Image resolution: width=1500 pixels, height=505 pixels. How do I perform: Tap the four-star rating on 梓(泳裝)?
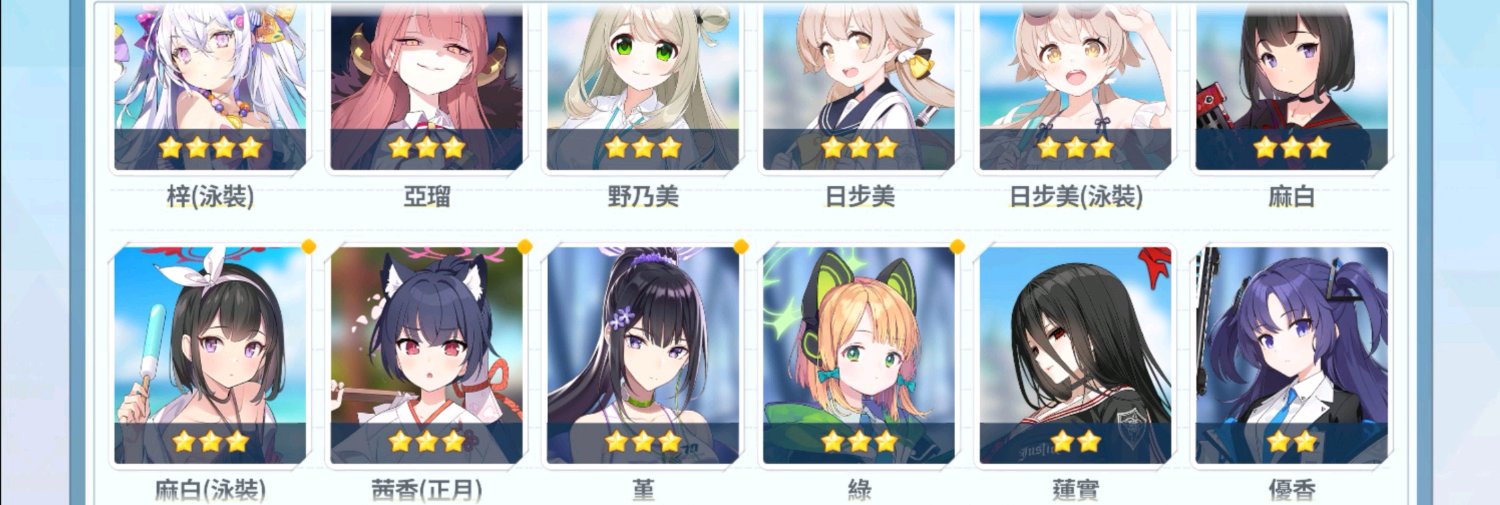click(x=210, y=148)
